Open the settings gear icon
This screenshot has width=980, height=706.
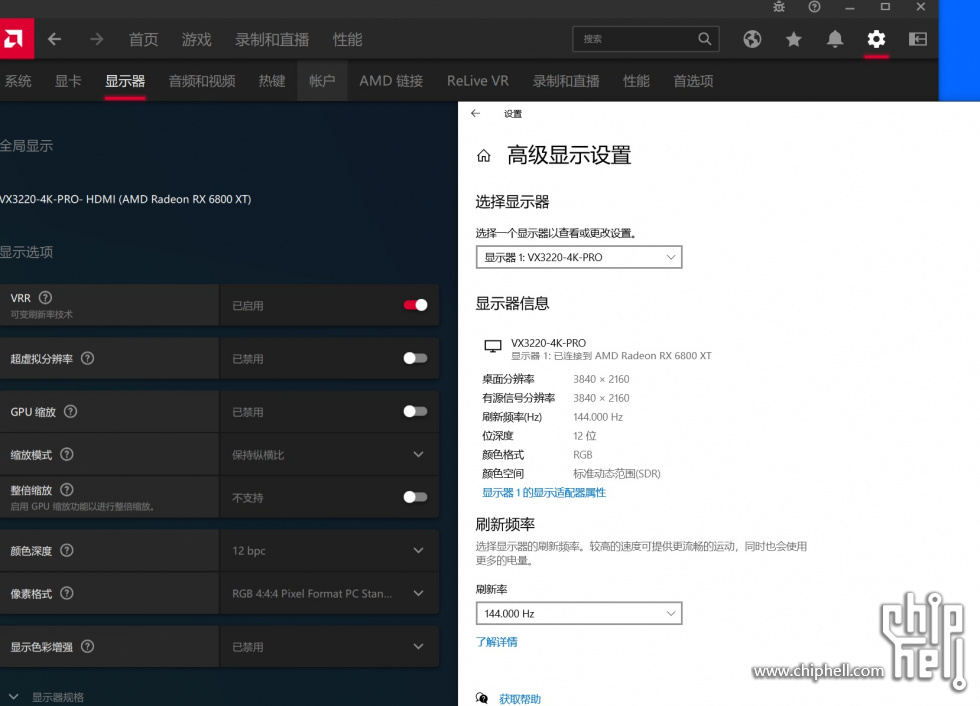(x=876, y=39)
